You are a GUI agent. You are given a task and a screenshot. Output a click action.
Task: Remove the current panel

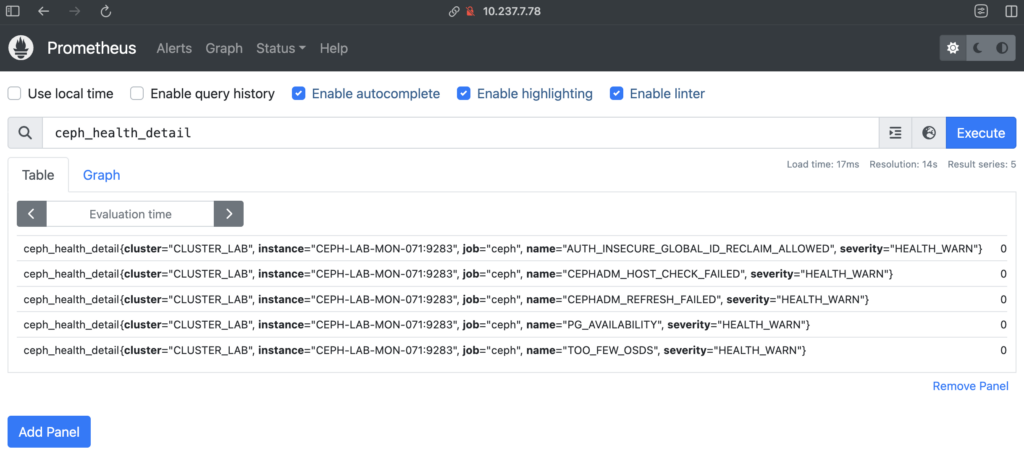(970, 386)
